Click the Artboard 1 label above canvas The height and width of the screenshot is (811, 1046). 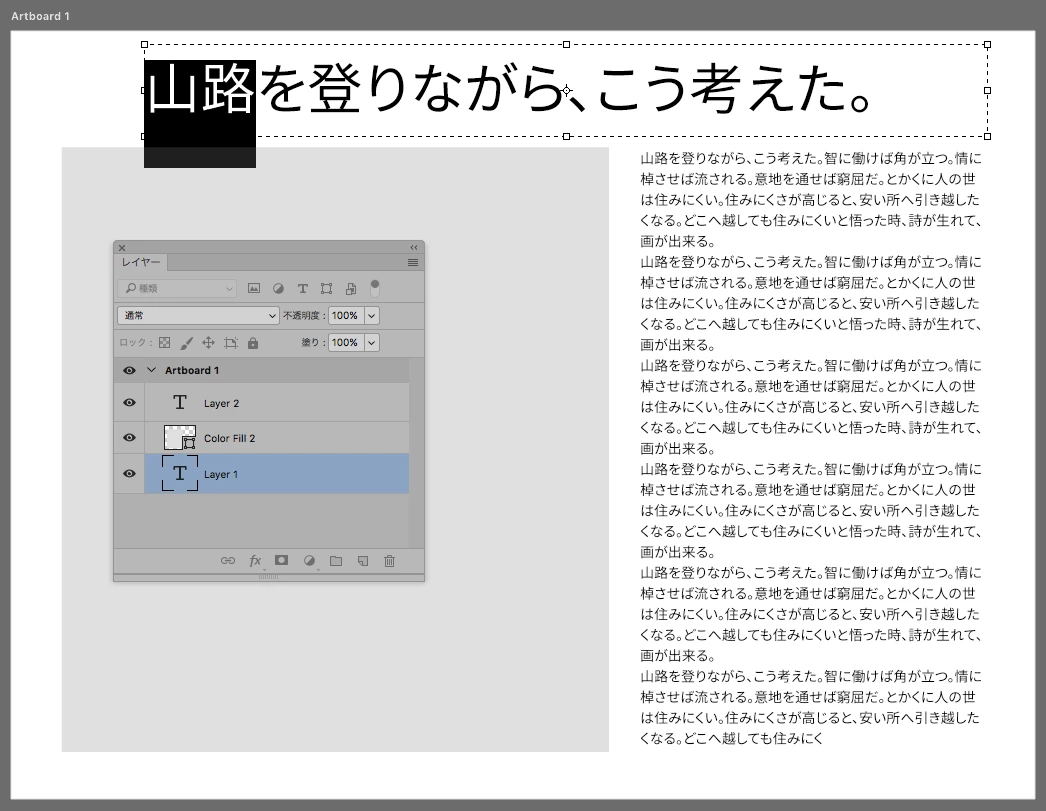click(40, 16)
